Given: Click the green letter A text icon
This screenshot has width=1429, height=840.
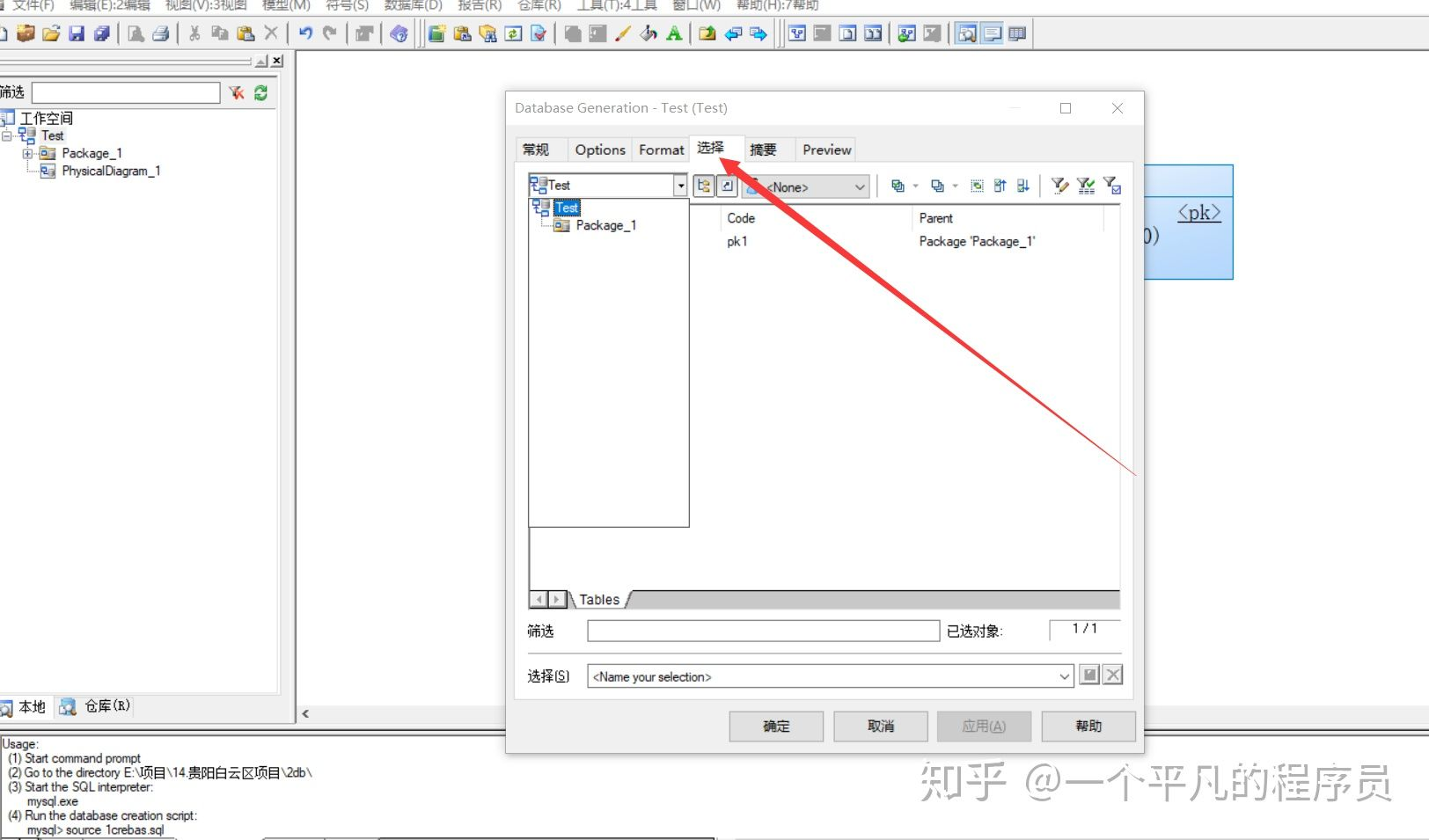Looking at the screenshot, I should [674, 34].
